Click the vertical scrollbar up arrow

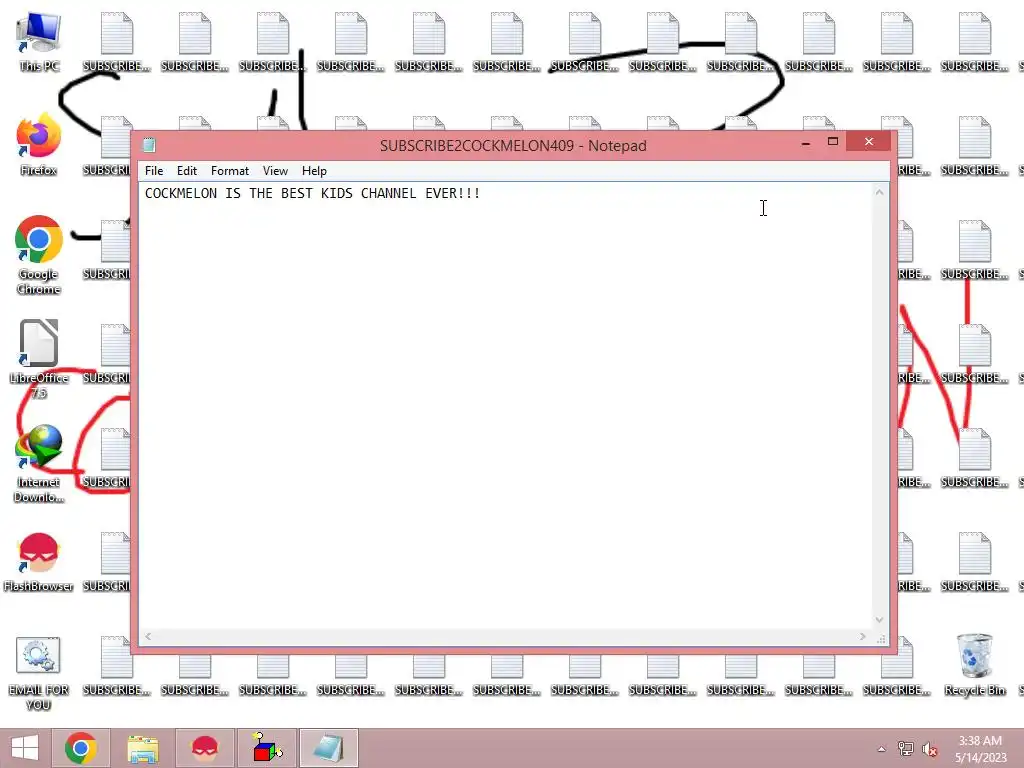point(880,192)
